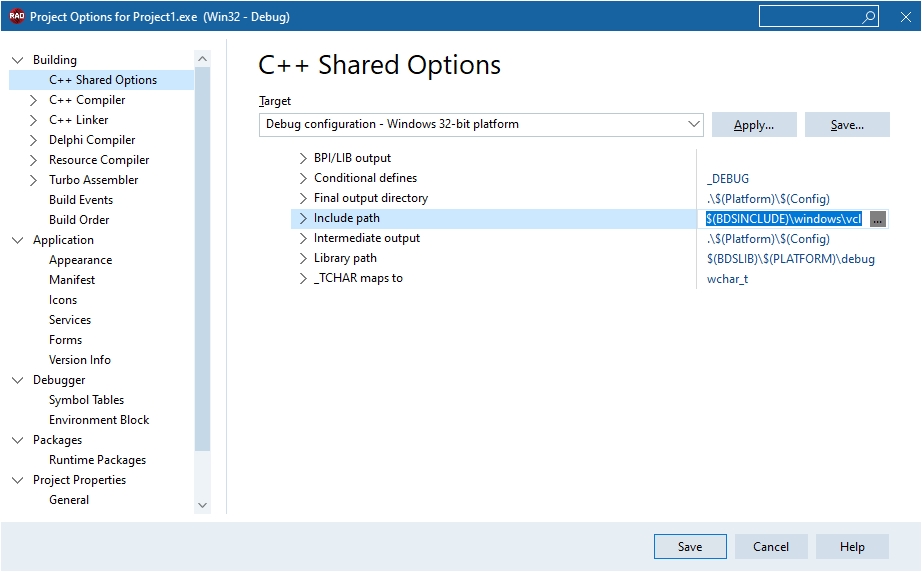This screenshot has width=922, height=572.
Task: Expand the _TCHAR maps to option
Action: pyautogui.click(x=303, y=278)
